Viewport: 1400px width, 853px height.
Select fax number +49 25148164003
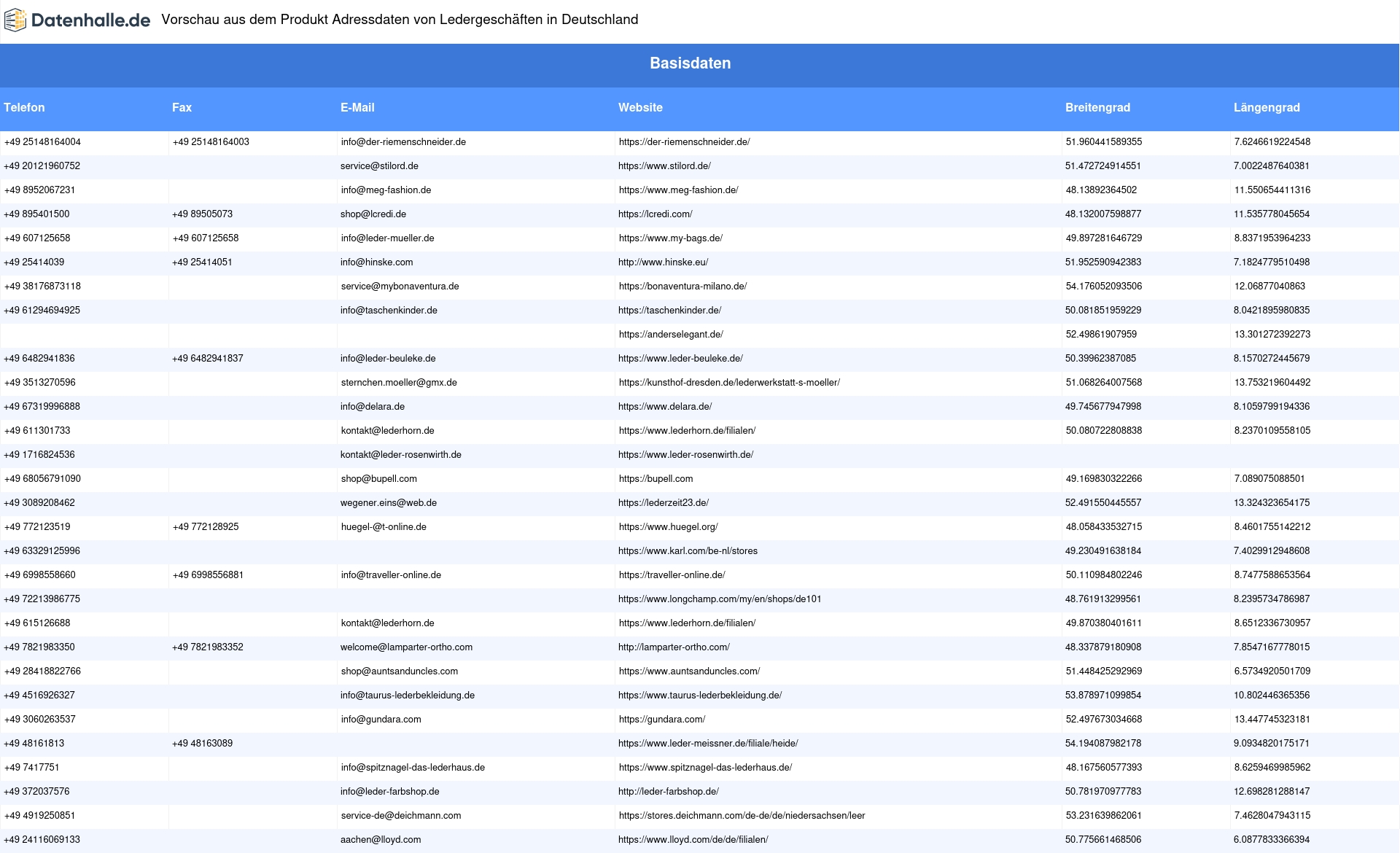[211, 142]
